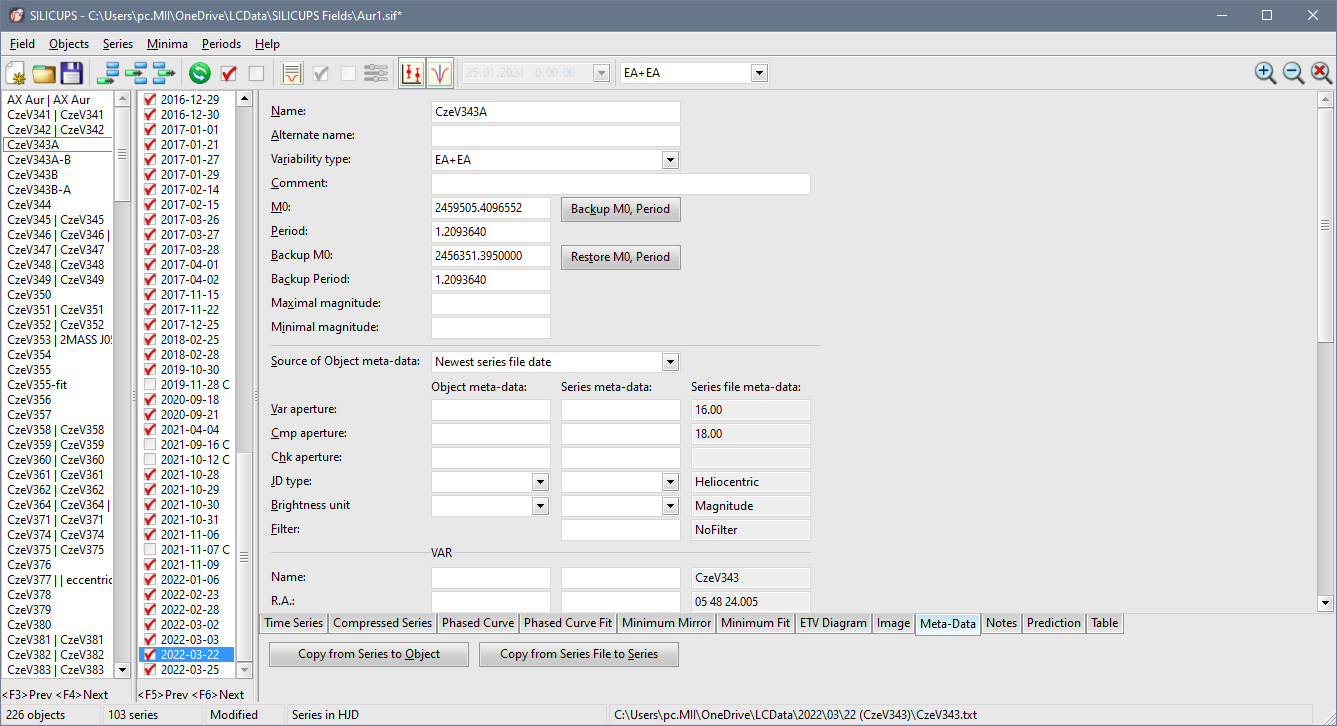Switch to the Time Series tab
Viewport: 1337px width, 726px height.
(293, 623)
